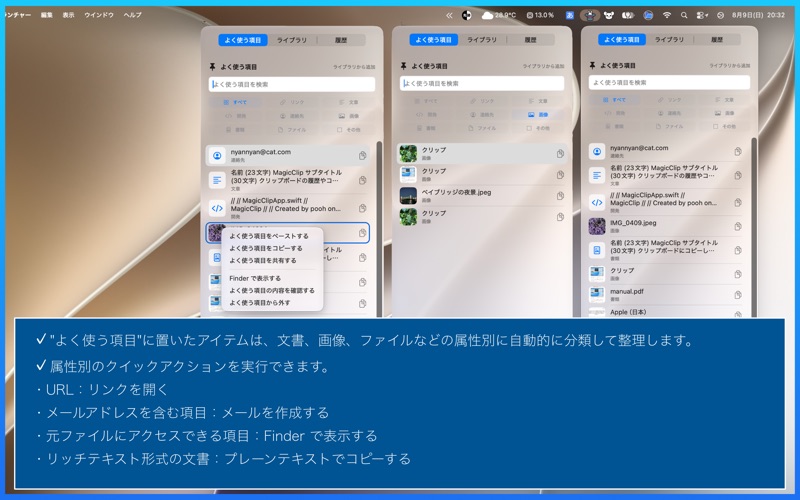Select よく使う項目をペーストする from context menu
This screenshot has width=800, height=500.
(x=269, y=236)
